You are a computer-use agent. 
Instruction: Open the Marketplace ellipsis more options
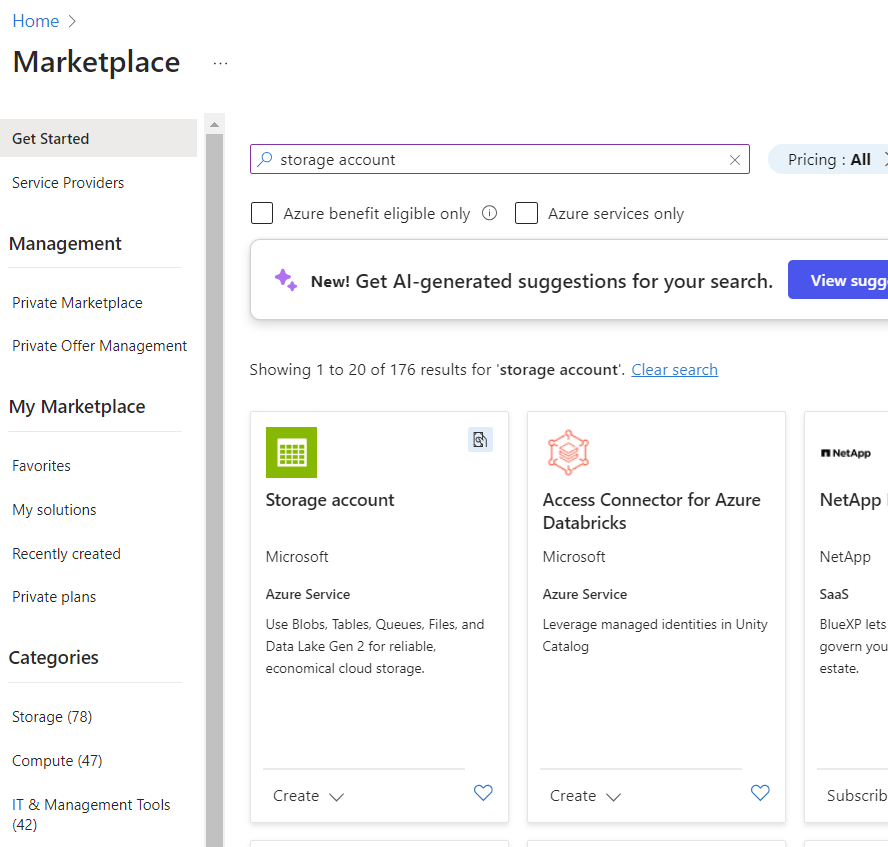(x=220, y=63)
